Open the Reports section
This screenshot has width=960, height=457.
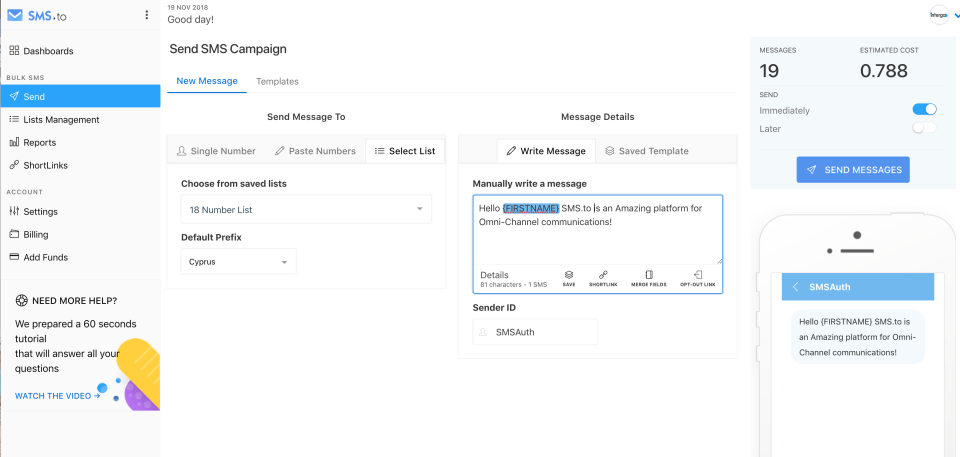pos(39,143)
